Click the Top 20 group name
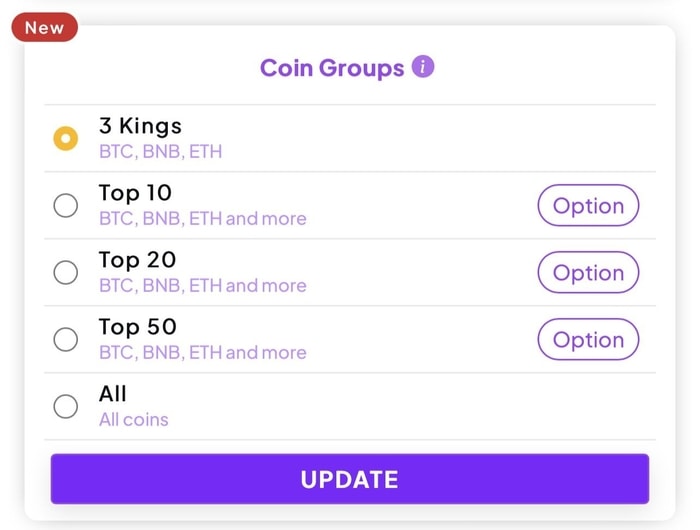This screenshot has width=700, height=530. (137, 260)
